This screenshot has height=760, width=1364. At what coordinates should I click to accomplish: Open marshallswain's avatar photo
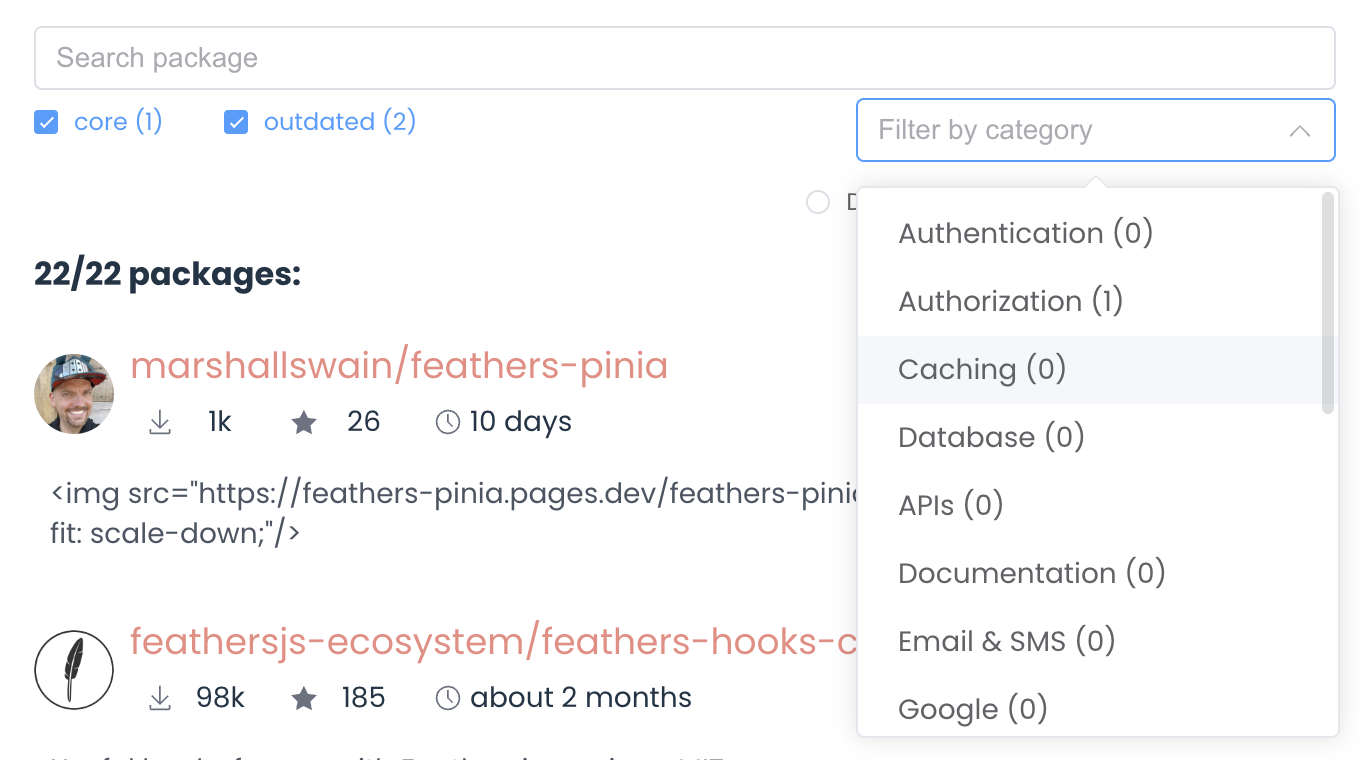(x=74, y=394)
